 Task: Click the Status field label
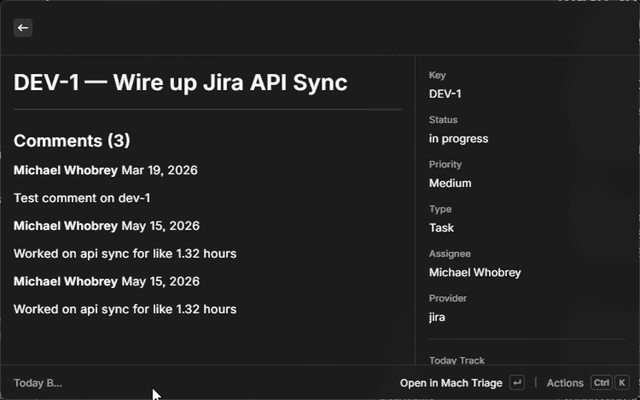[443, 120]
